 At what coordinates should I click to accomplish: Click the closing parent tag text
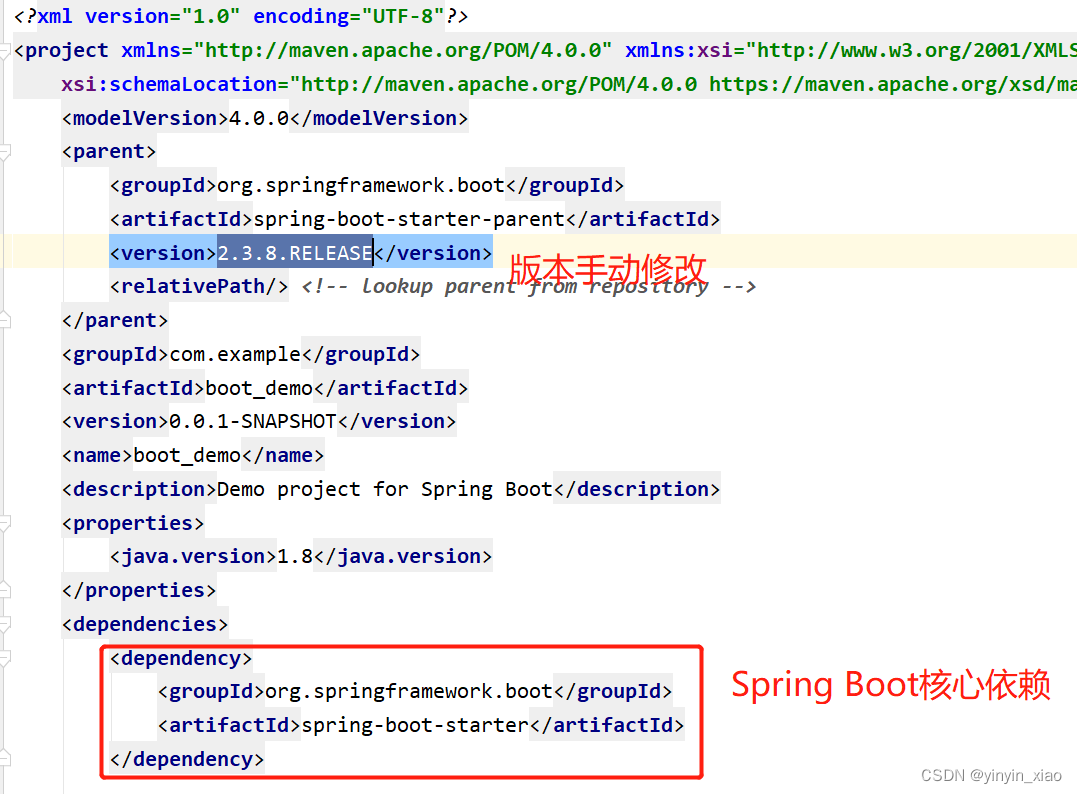pos(115,320)
